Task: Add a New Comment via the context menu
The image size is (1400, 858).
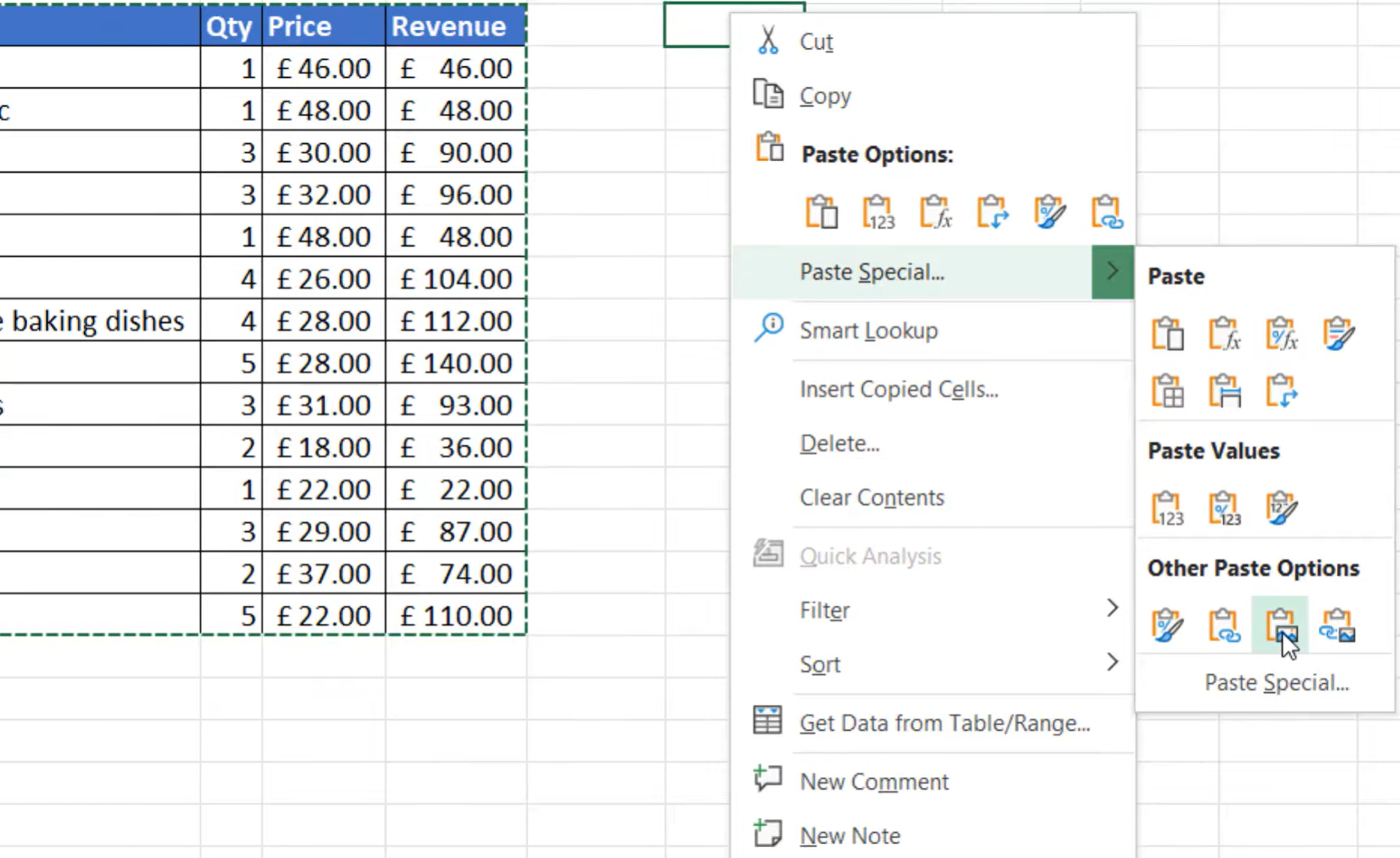Action: click(933, 782)
